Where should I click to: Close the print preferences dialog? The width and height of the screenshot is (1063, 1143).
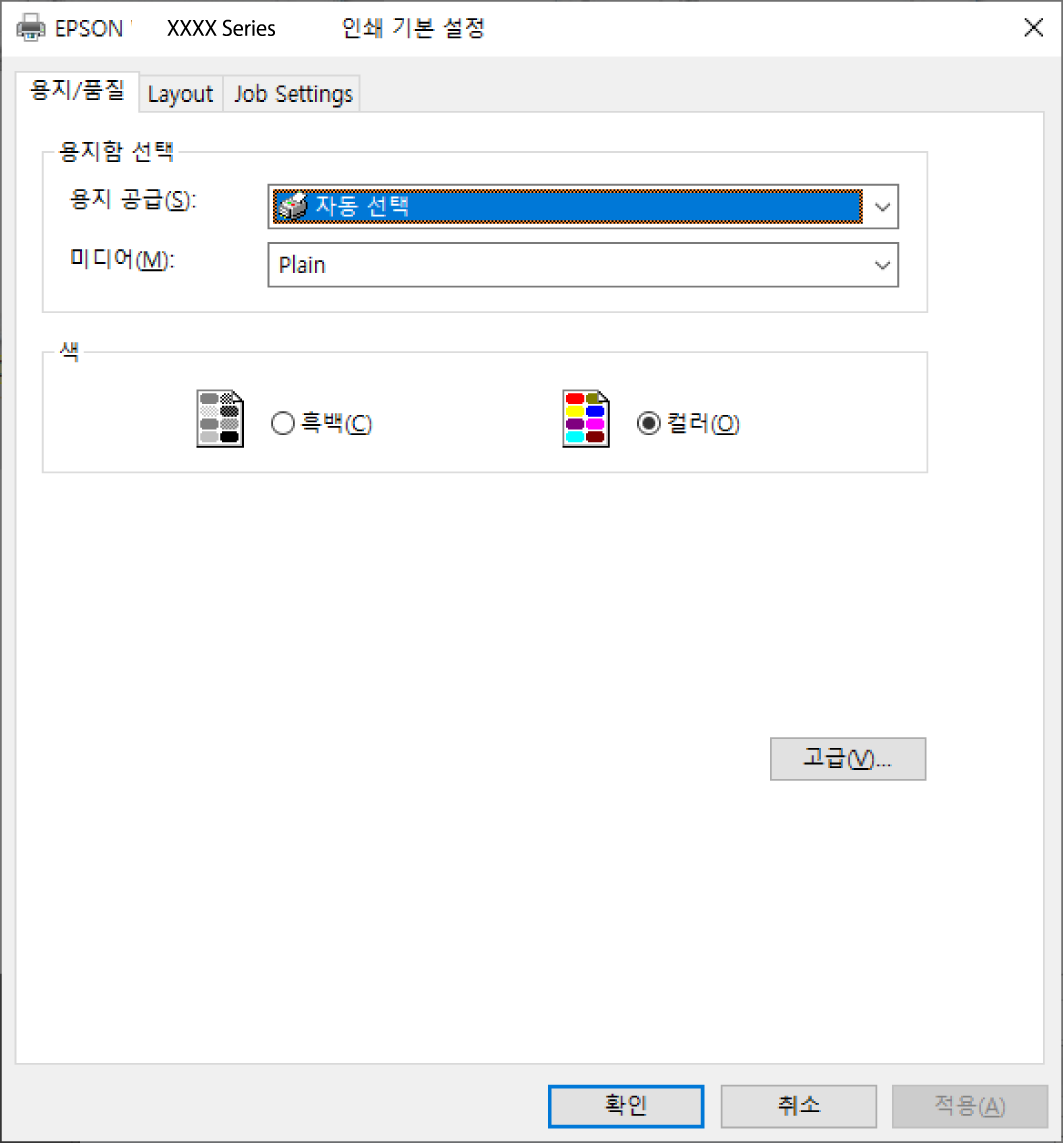point(1033,28)
